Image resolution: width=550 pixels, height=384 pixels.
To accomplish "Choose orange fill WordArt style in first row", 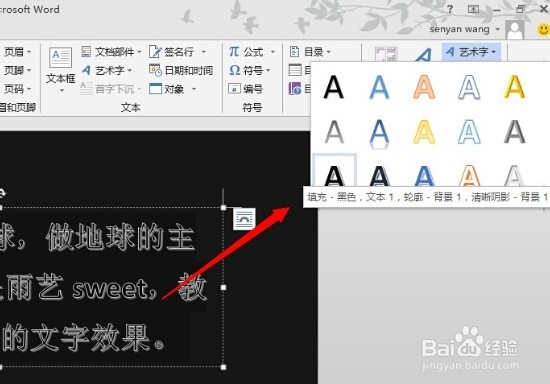I will click(424, 87).
